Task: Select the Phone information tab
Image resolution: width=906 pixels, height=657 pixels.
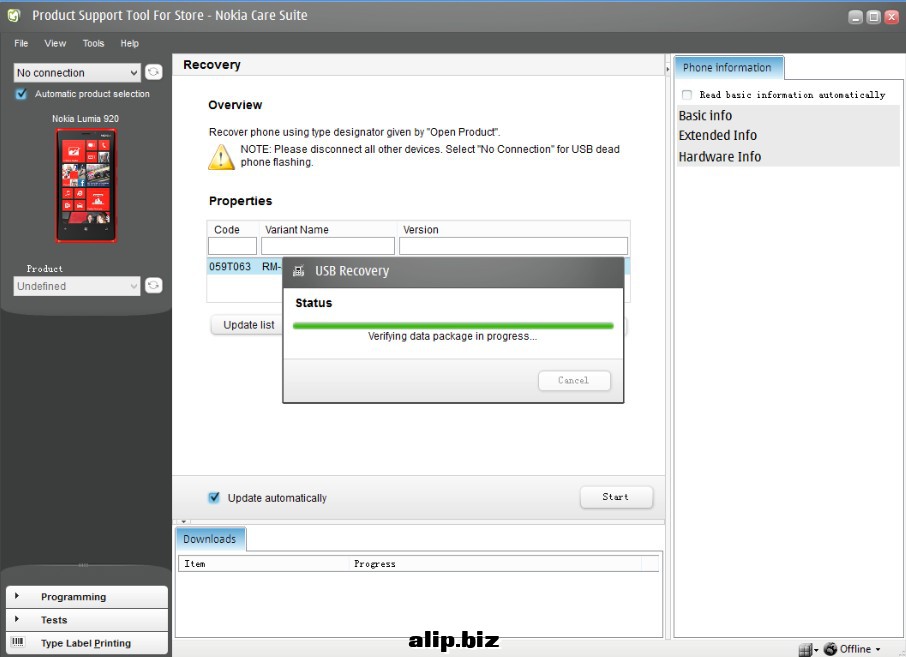Action: pos(728,68)
